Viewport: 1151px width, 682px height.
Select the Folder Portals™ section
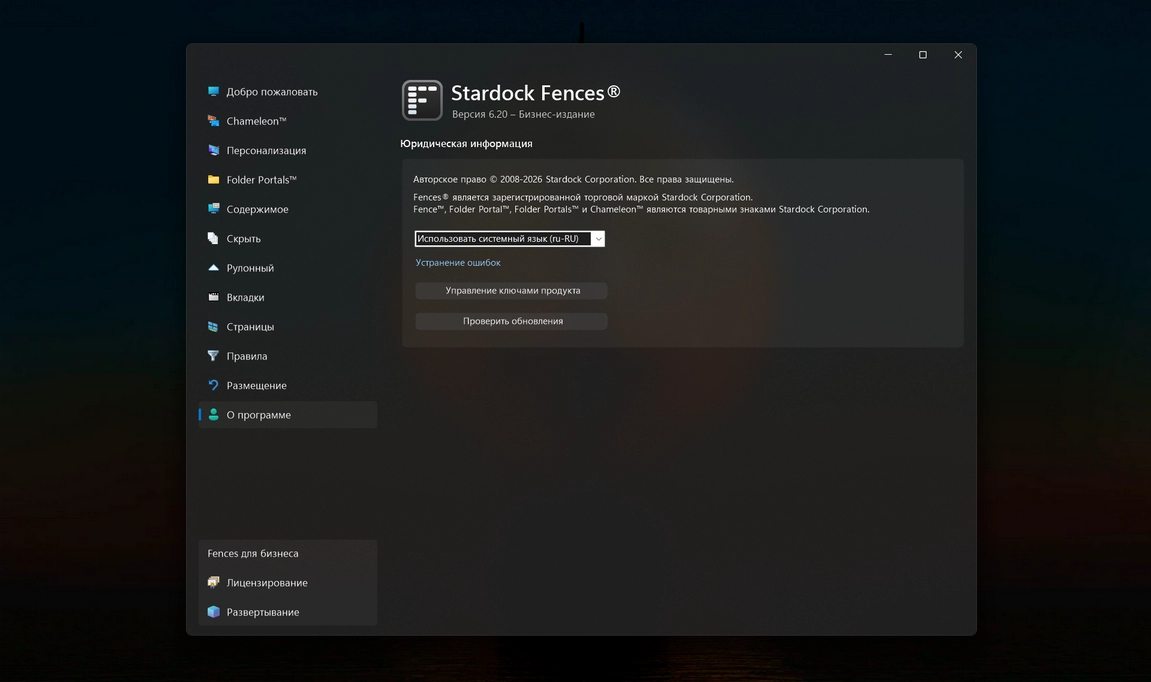pyautogui.click(x=288, y=180)
